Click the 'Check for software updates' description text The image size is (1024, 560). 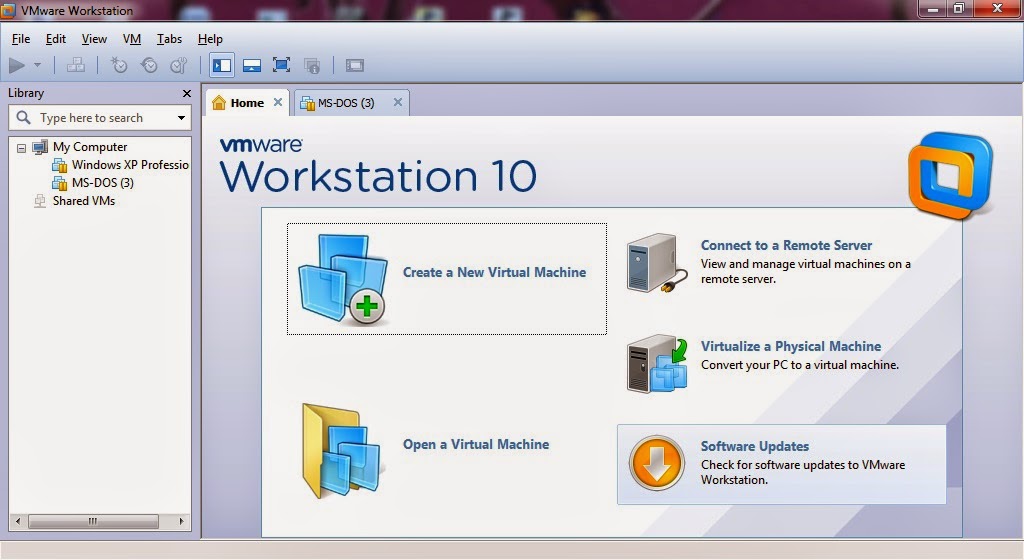[803, 472]
